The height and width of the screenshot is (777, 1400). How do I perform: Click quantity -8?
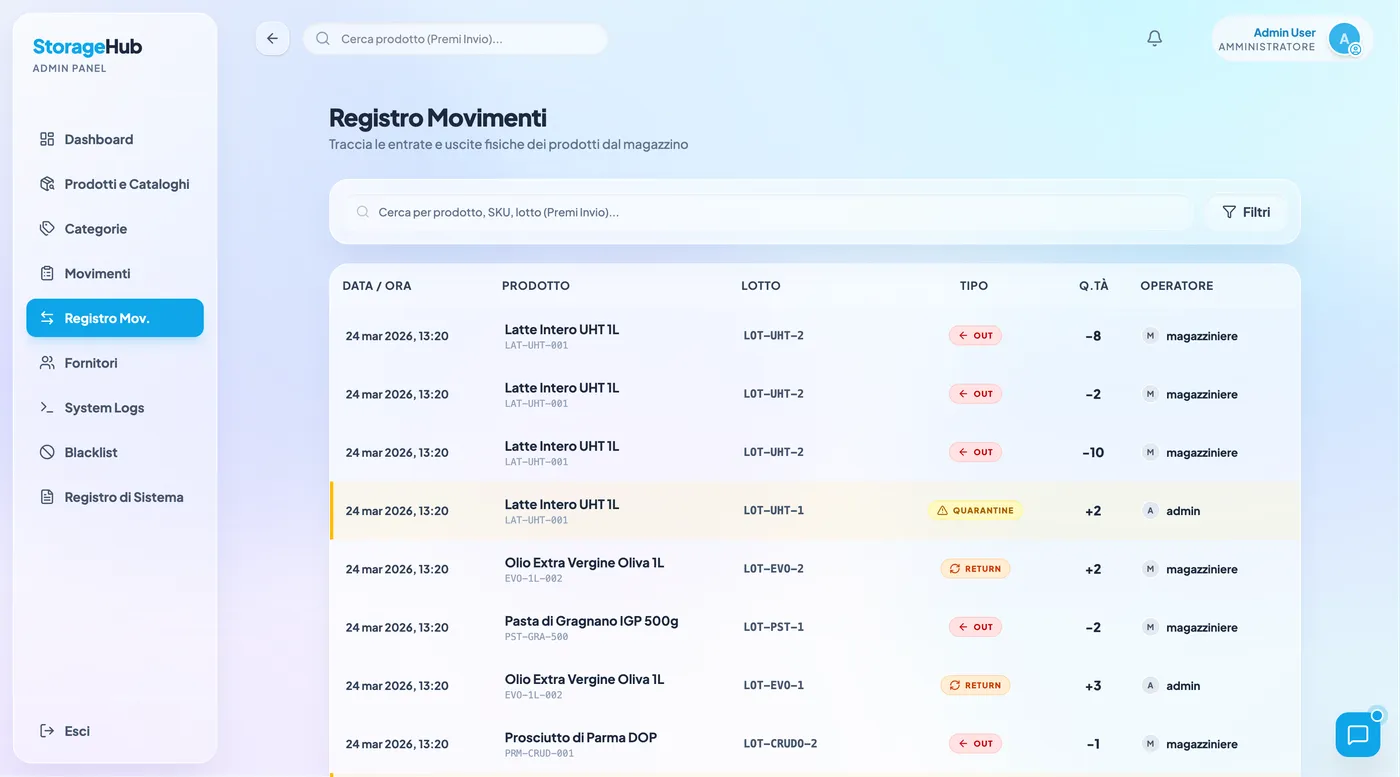[1093, 336]
